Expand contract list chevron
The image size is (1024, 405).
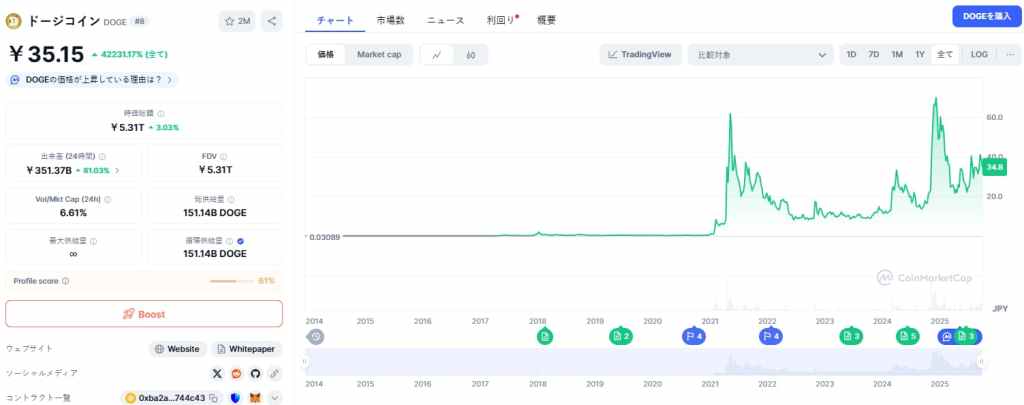pos(274,398)
